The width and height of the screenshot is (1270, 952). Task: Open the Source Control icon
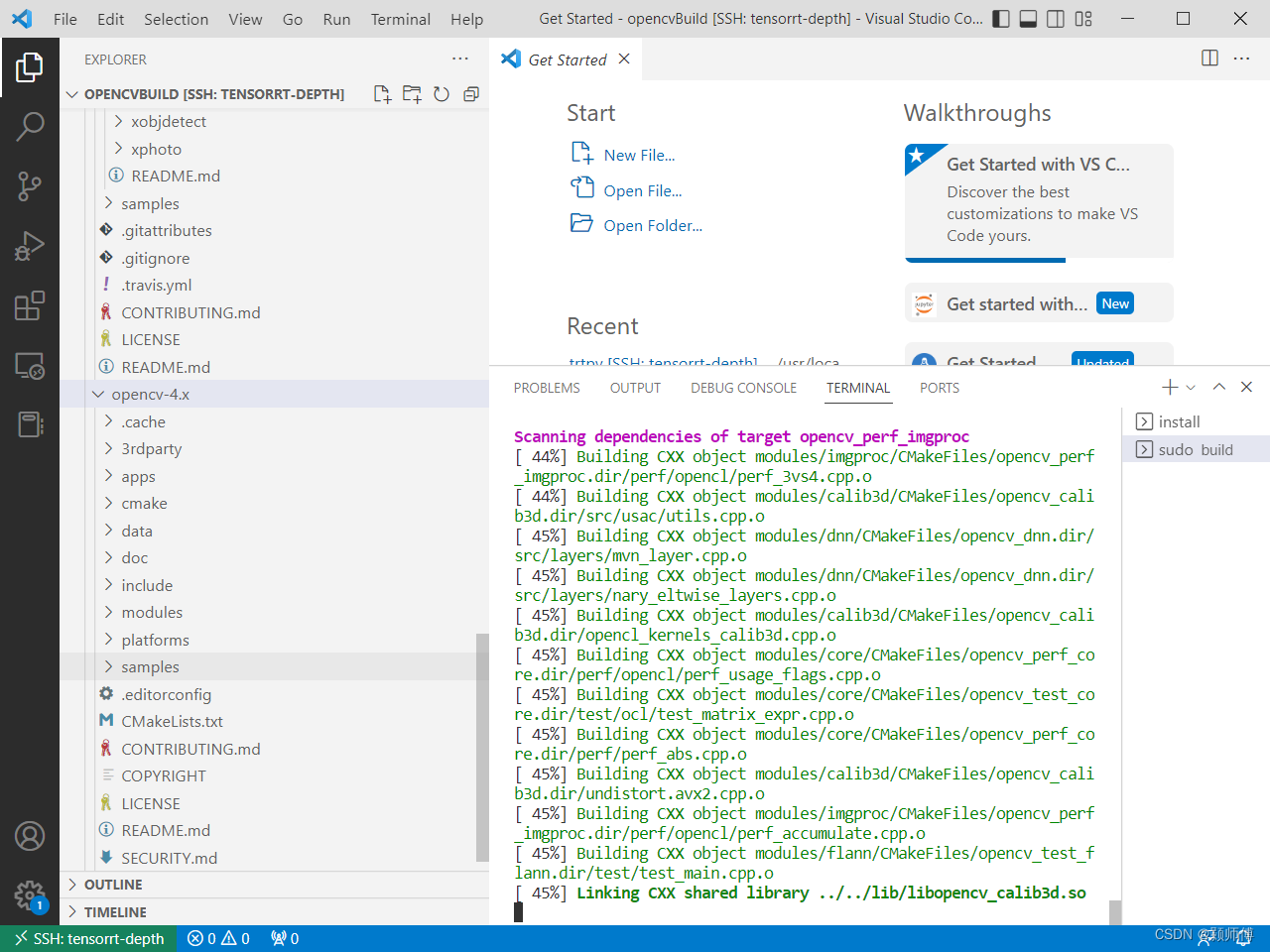click(31, 186)
